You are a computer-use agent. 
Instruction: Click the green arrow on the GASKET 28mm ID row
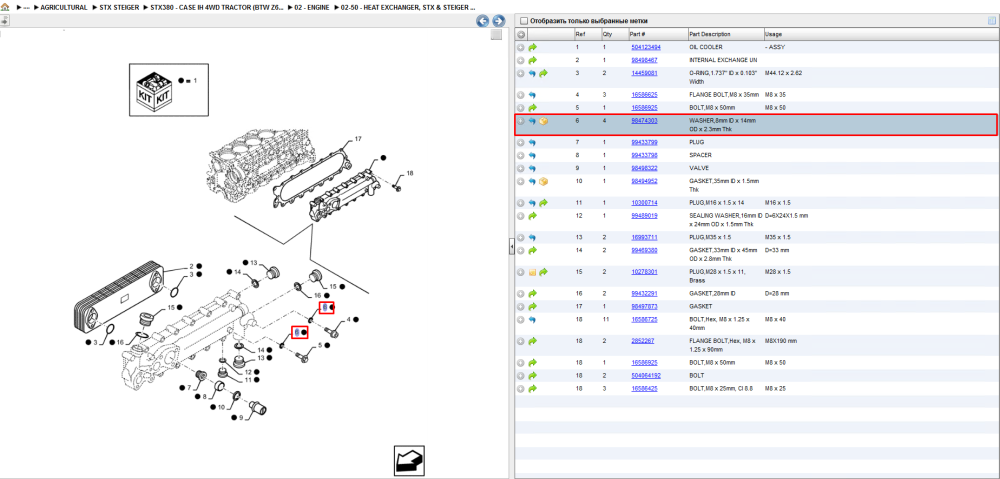click(533, 293)
